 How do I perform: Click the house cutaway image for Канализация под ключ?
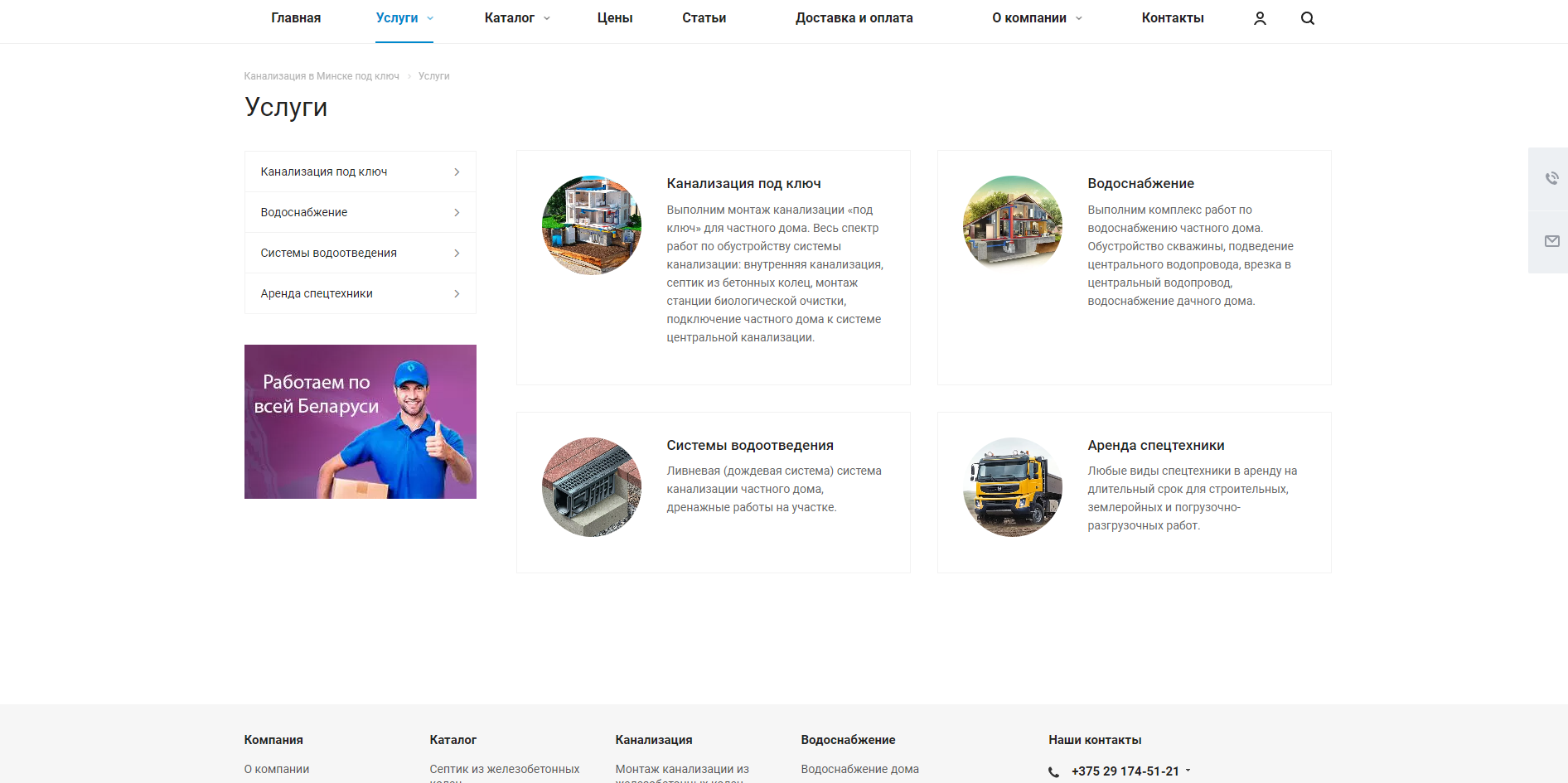coord(592,225)
